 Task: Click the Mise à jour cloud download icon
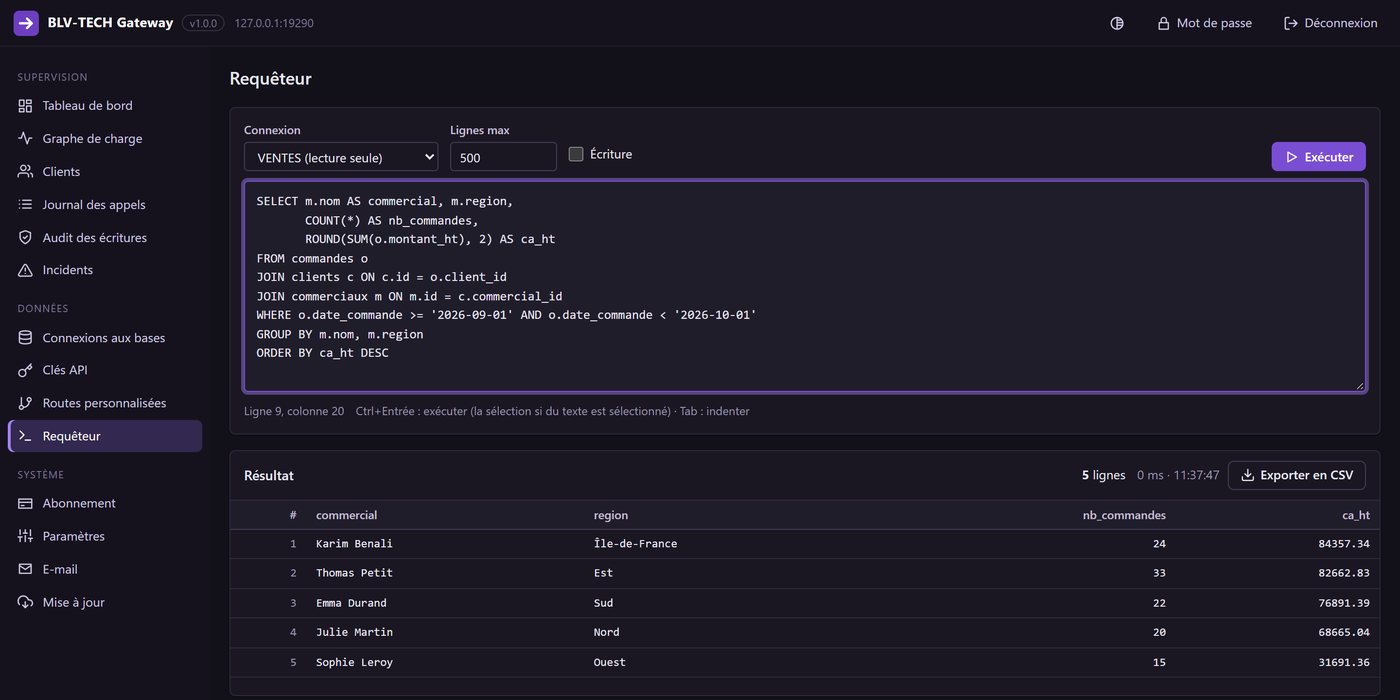(x=25, y=602)
